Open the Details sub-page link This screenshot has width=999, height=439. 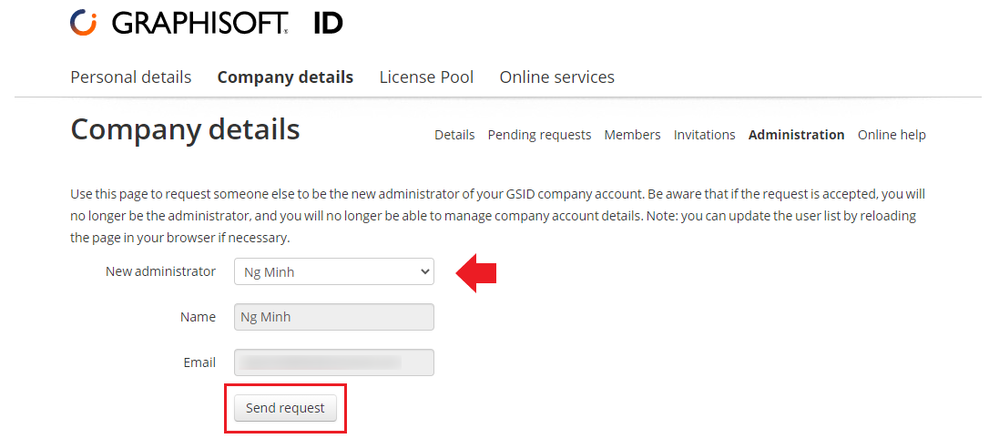(454, 135)
